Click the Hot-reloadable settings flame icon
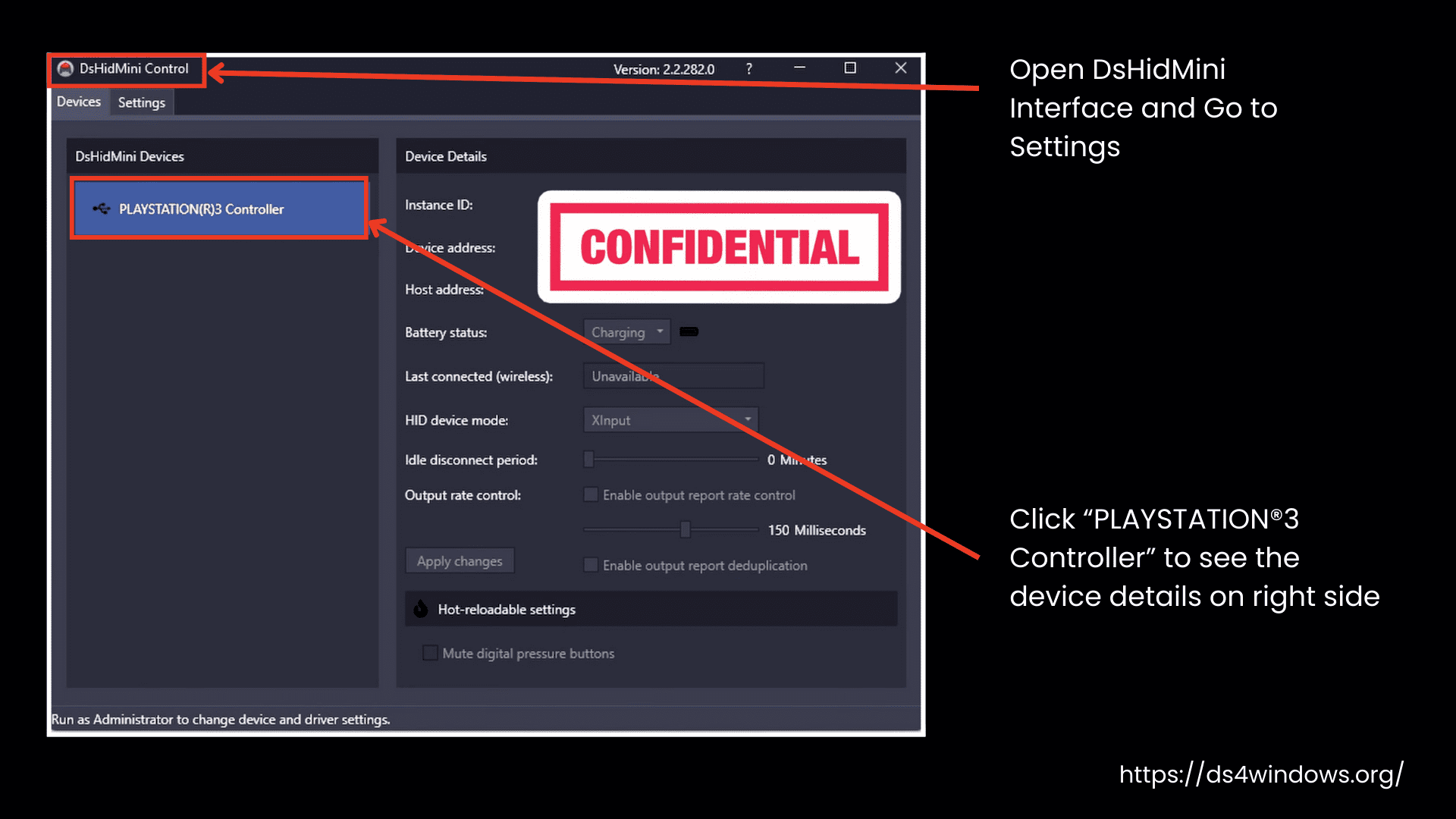 click(421, 609)
